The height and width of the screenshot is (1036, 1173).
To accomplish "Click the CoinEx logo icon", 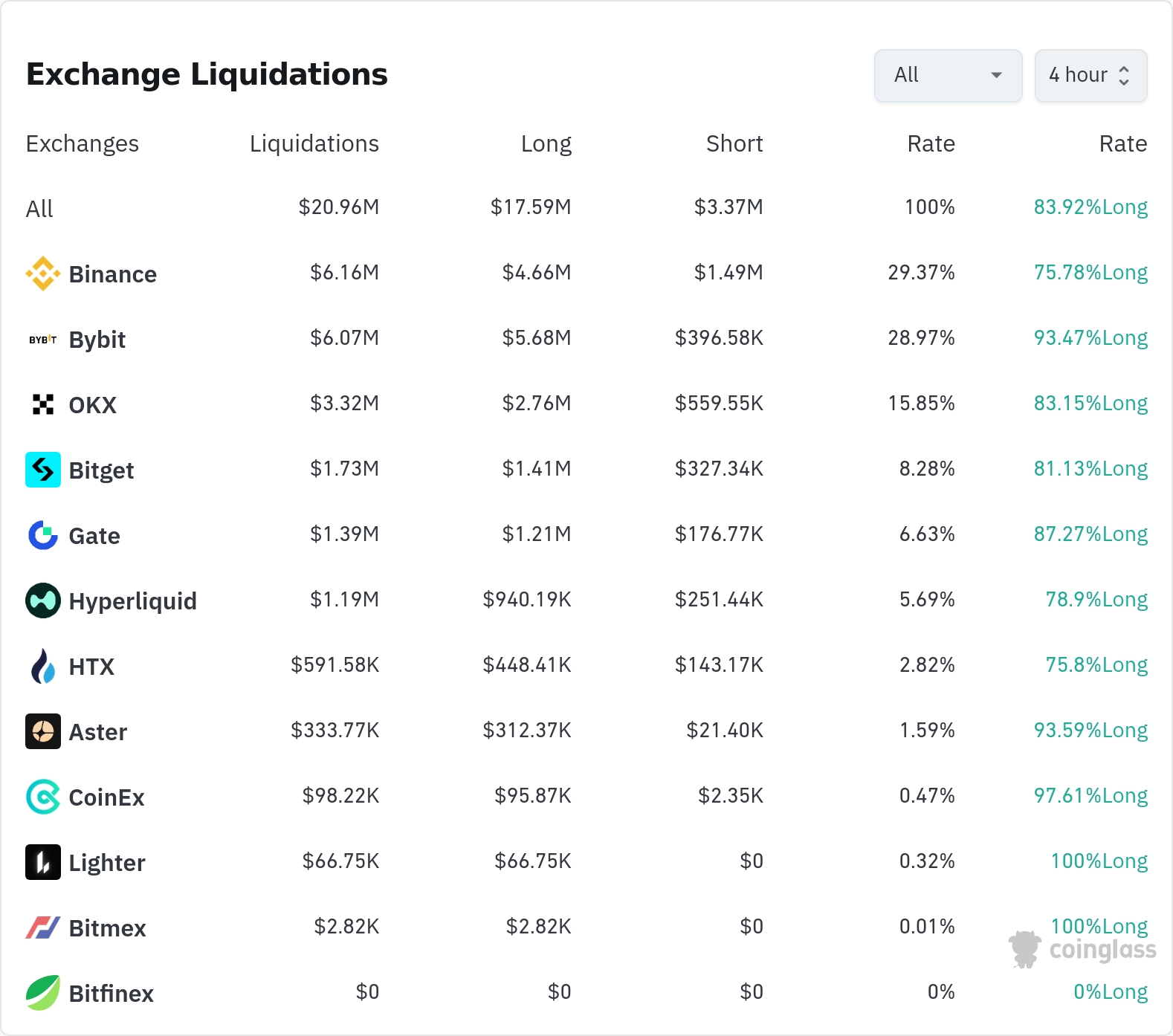I will 43,797.
